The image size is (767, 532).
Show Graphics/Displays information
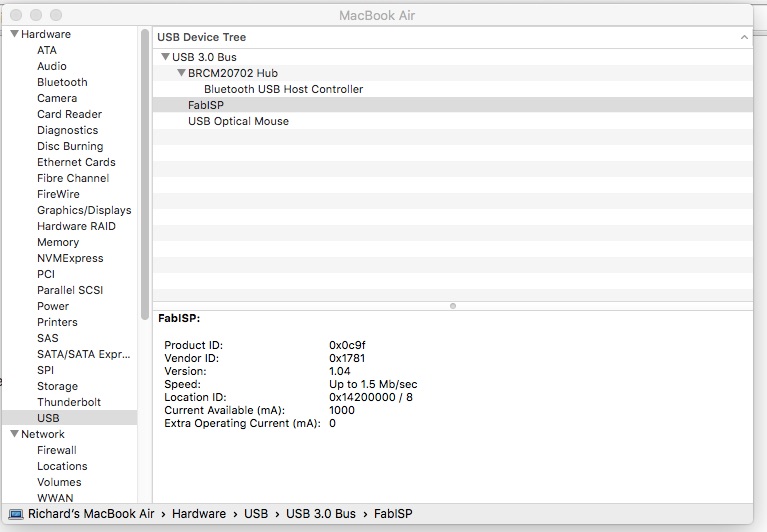[x=84, y=210]
